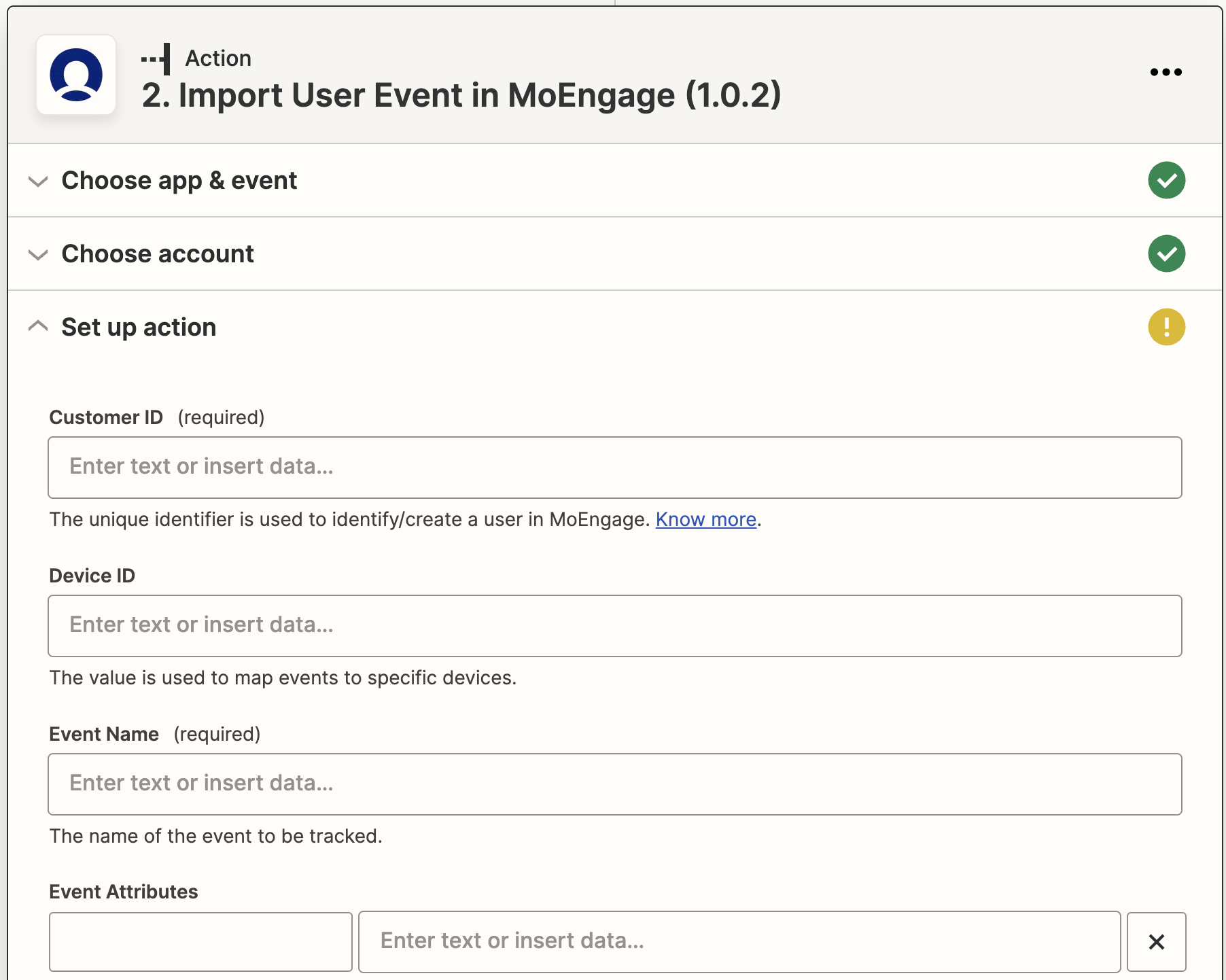This screenshot has height=980, width=1226.
Task: Click the MoEngage app logo icon
Action: (x=76, y=75)
